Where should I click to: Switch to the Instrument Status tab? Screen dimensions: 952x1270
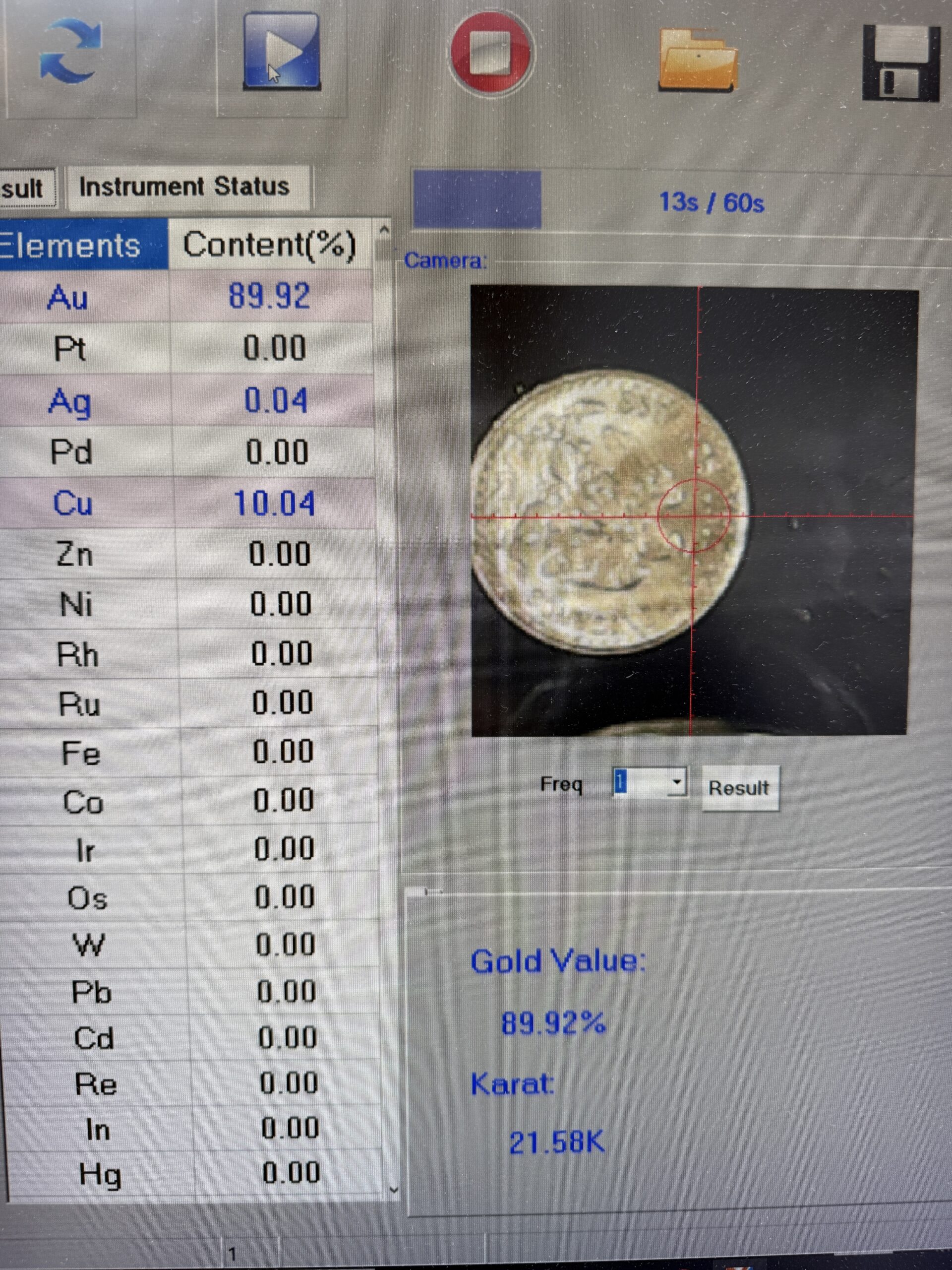(185, 187)
